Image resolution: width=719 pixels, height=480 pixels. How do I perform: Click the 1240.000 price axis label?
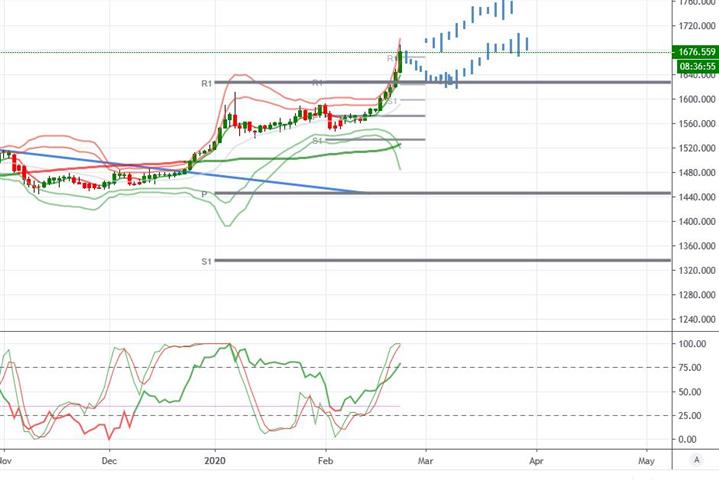[697, 320]
